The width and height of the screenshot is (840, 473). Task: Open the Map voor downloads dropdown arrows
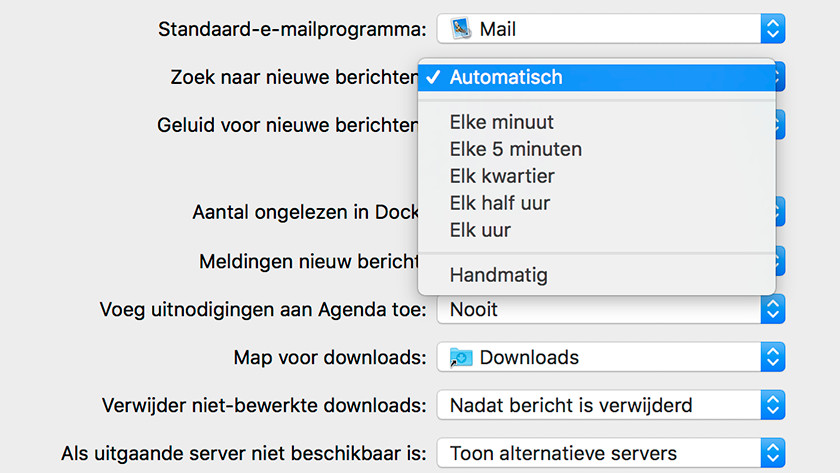[x=772, y=357]
